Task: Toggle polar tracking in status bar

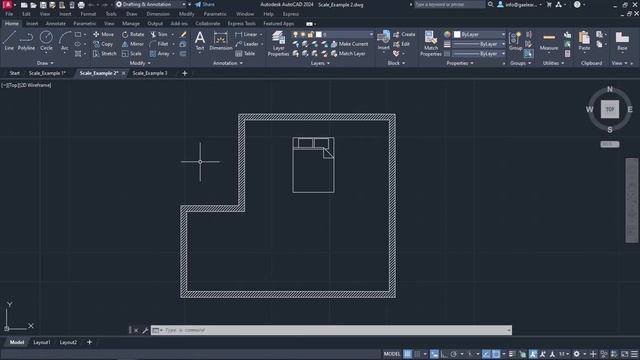Action: pyautogui.click(x=453, y=354)
